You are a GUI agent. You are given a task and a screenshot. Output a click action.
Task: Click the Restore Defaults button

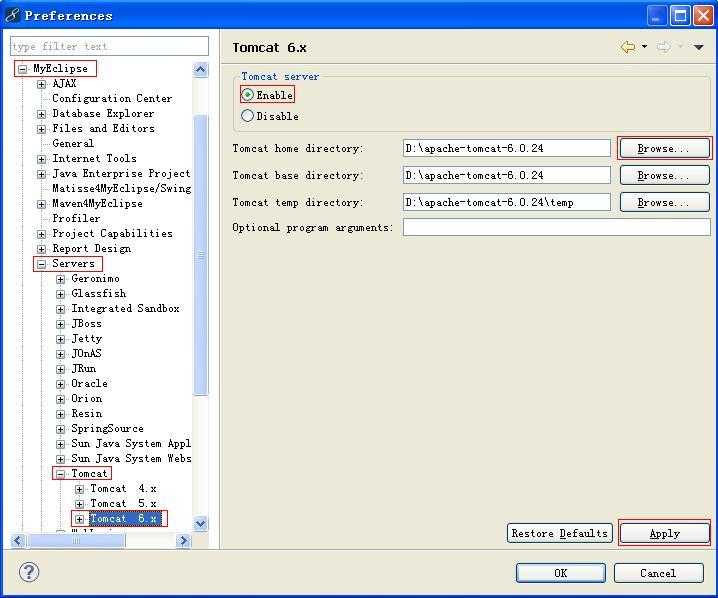click(x=560, y=533)
